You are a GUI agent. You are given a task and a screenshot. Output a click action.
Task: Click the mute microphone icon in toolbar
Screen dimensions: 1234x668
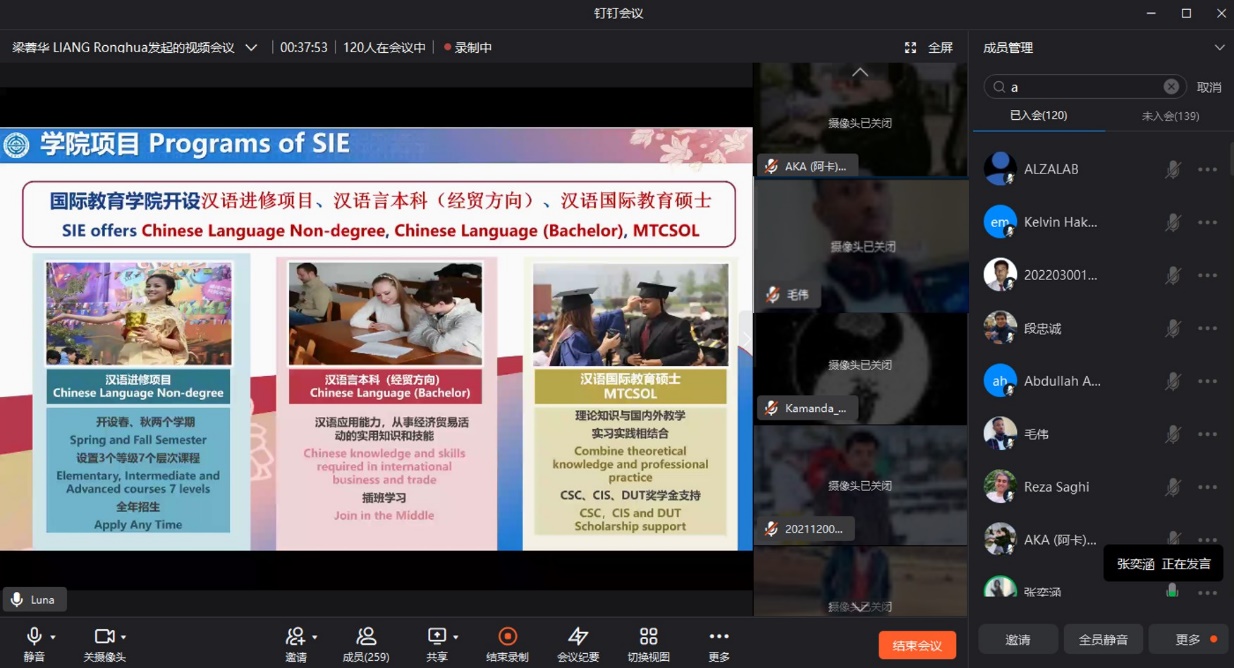click(x=33, y=637)
